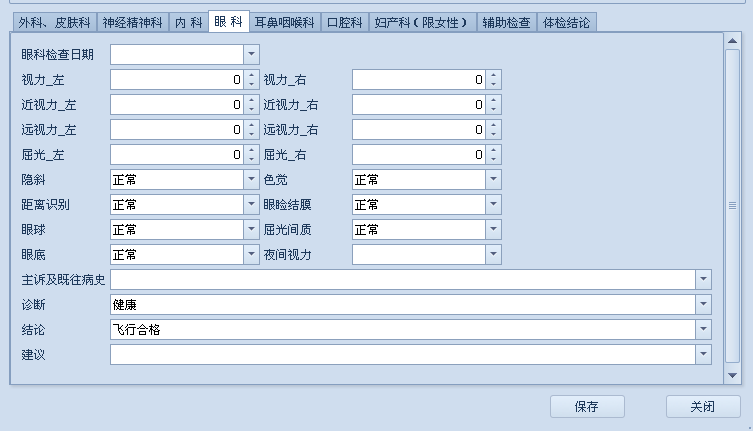Click the 视力_右 value field
753x431 pixels.
click(x=419, y=79)
